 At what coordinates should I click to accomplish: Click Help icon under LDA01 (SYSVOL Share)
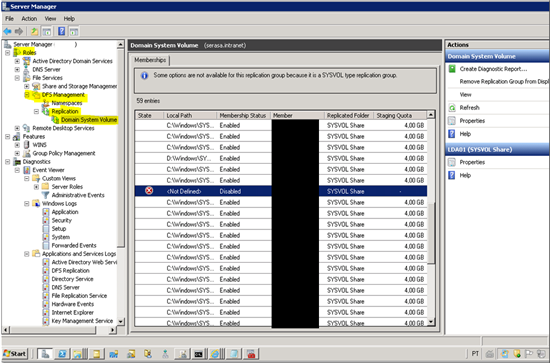pos(452,175)
